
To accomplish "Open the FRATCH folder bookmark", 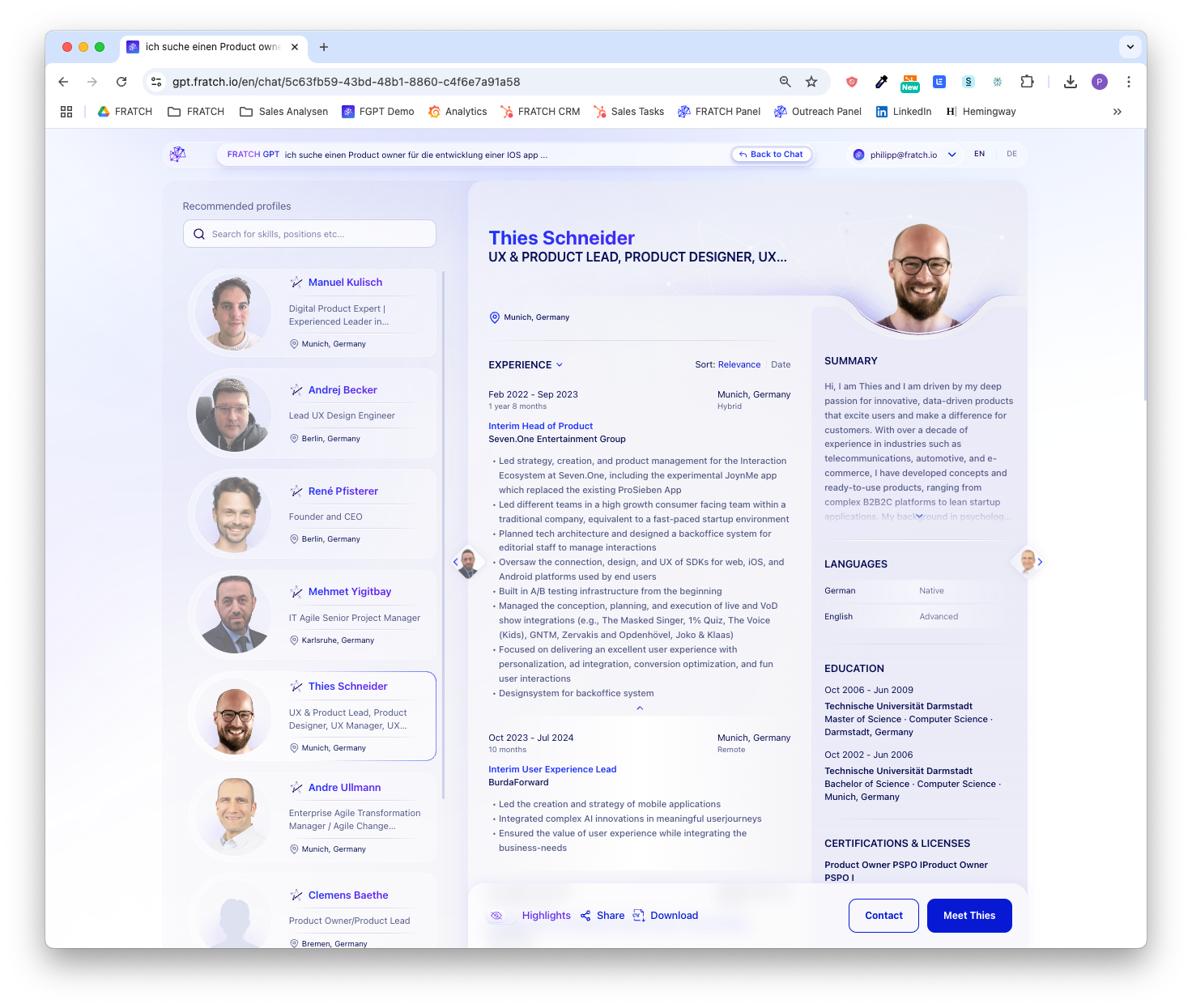I will 196,112.
